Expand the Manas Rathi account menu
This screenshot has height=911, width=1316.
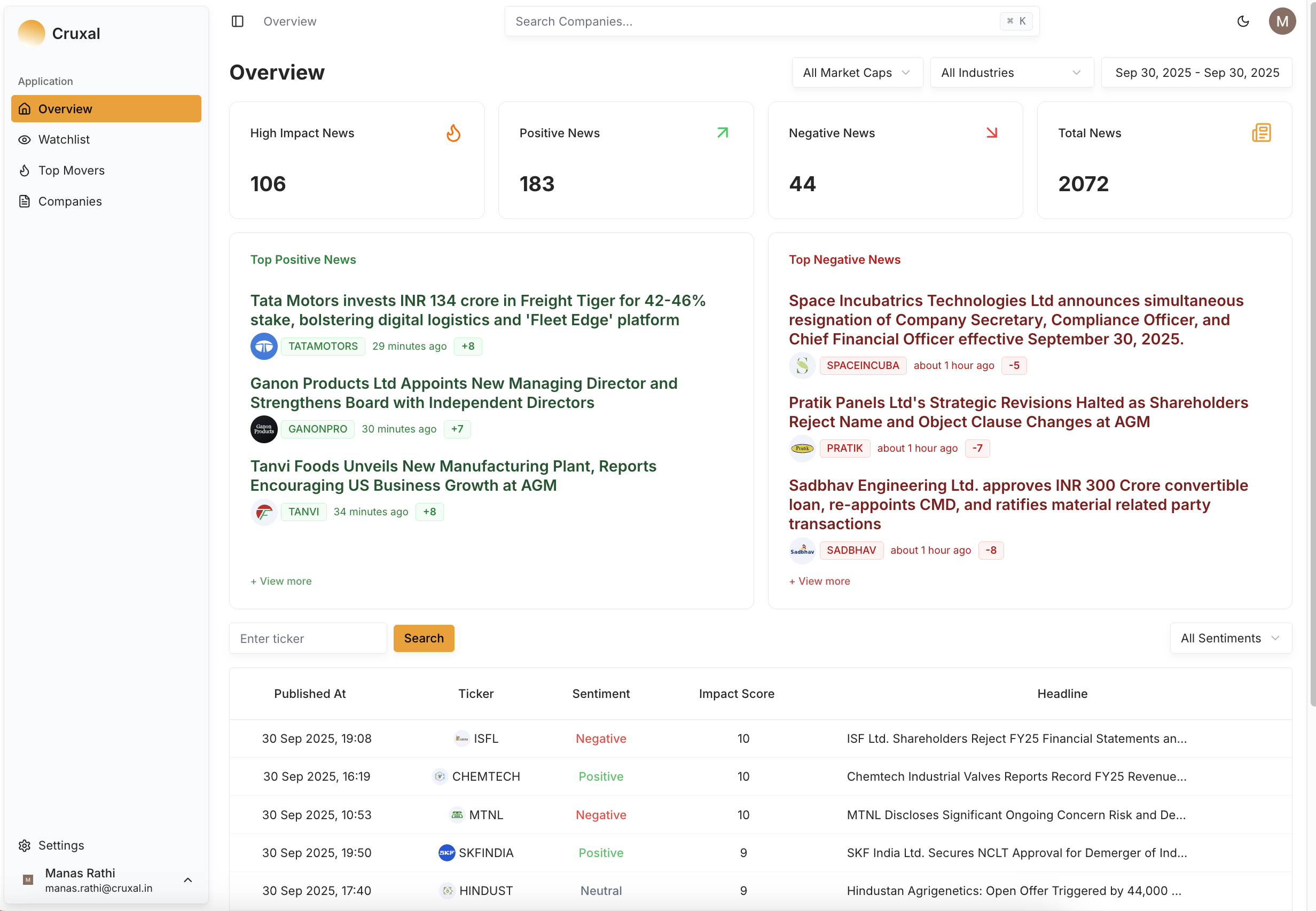pyautogui.click(x=187, y=879)
